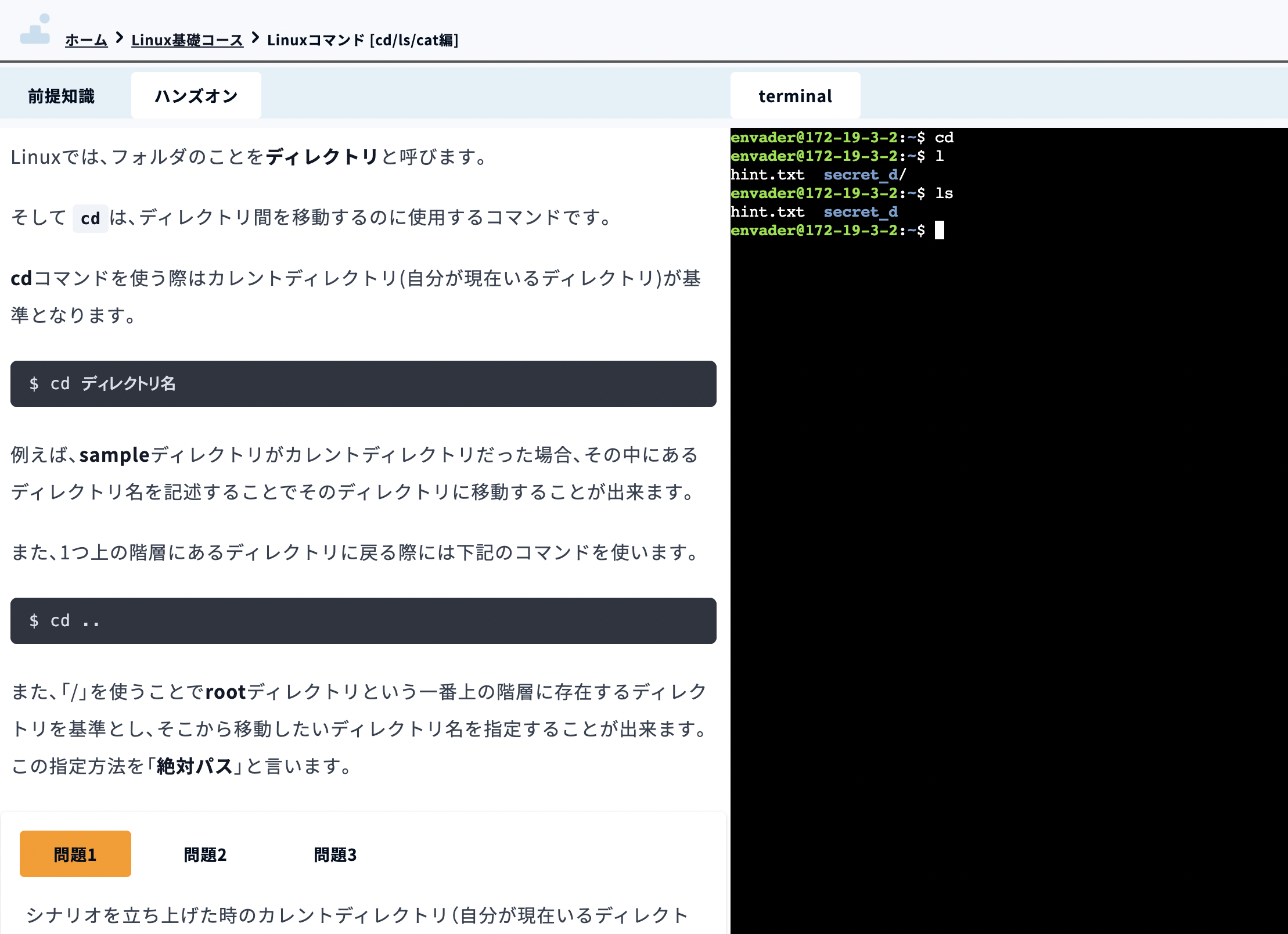Switch to the 前提知識 tab
This screenshot has width=1288, height=934.
[62, 95]
